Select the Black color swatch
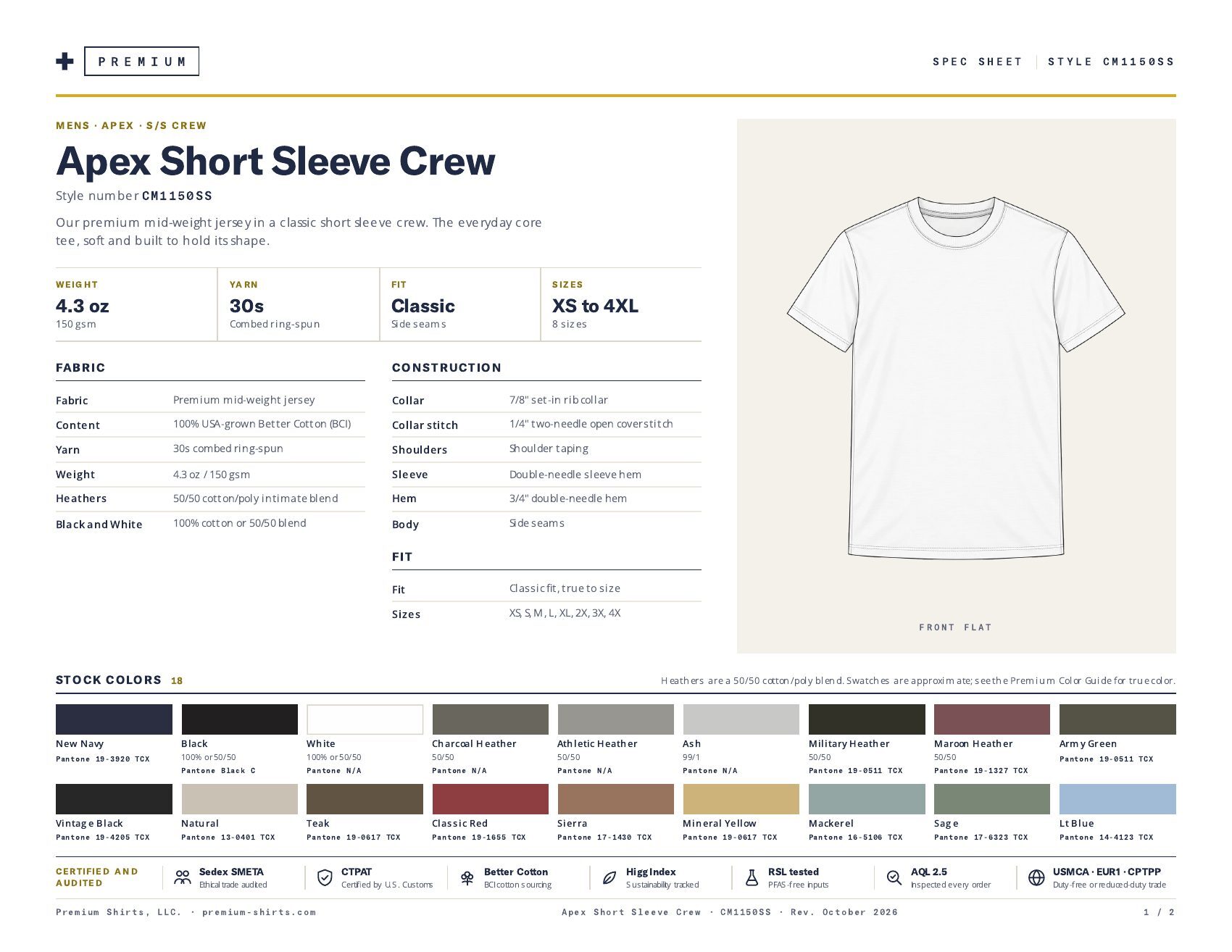 click(239, 719)
